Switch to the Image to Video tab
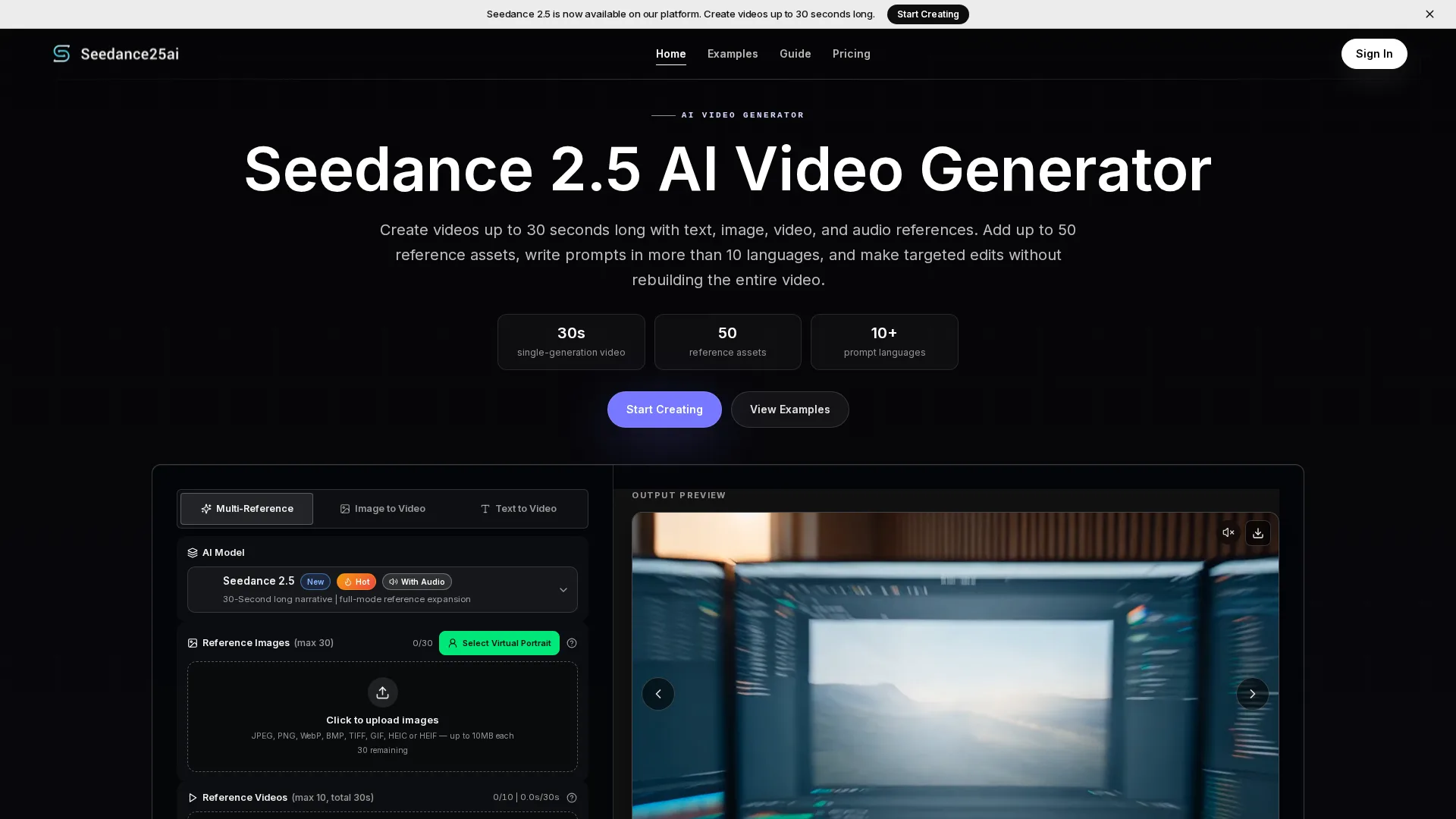 tap(383, 509)
